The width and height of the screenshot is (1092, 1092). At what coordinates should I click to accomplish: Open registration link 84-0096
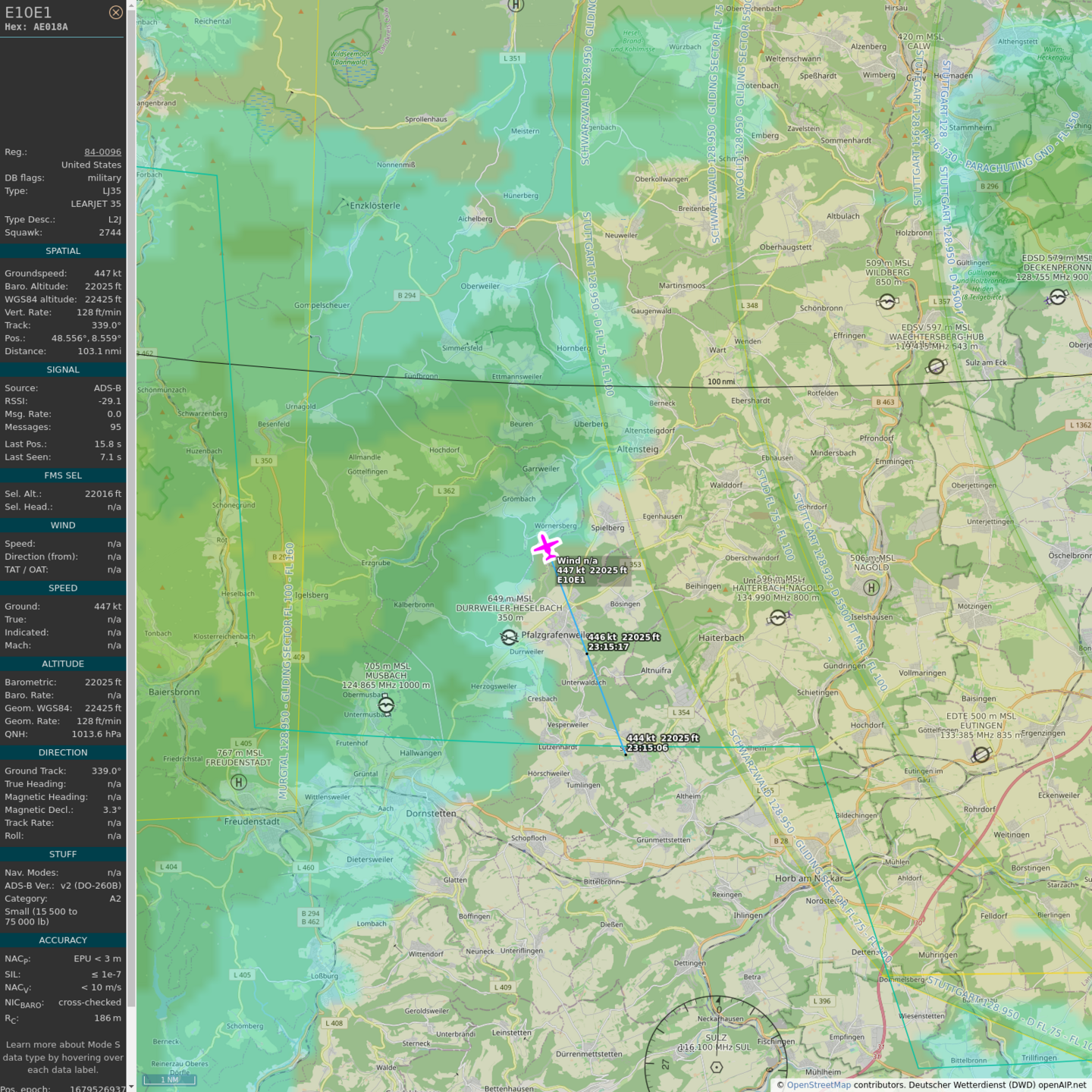coord(102,152)
